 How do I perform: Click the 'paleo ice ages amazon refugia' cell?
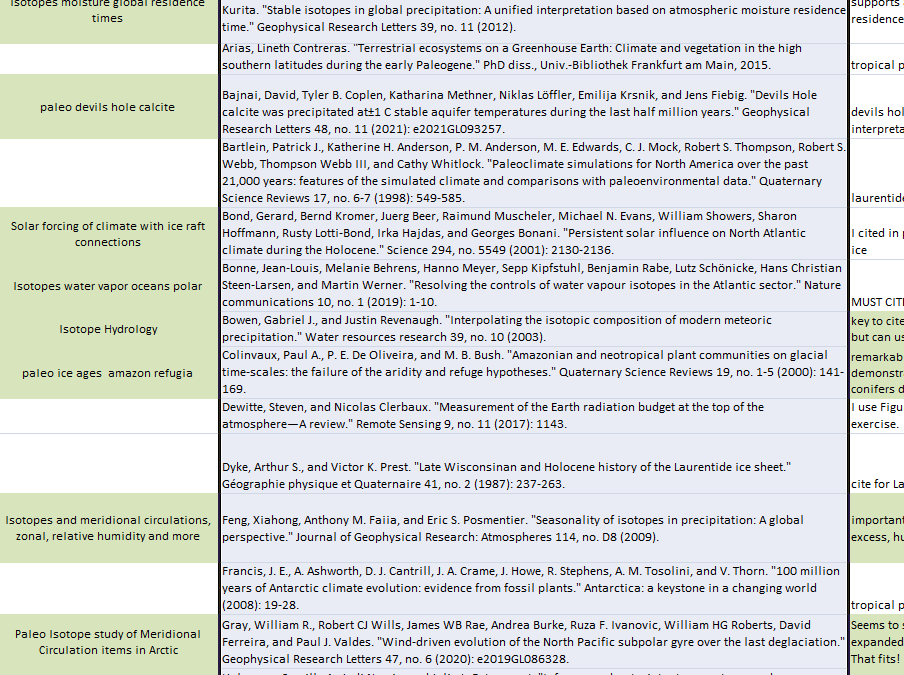click(x=108, y=373)
